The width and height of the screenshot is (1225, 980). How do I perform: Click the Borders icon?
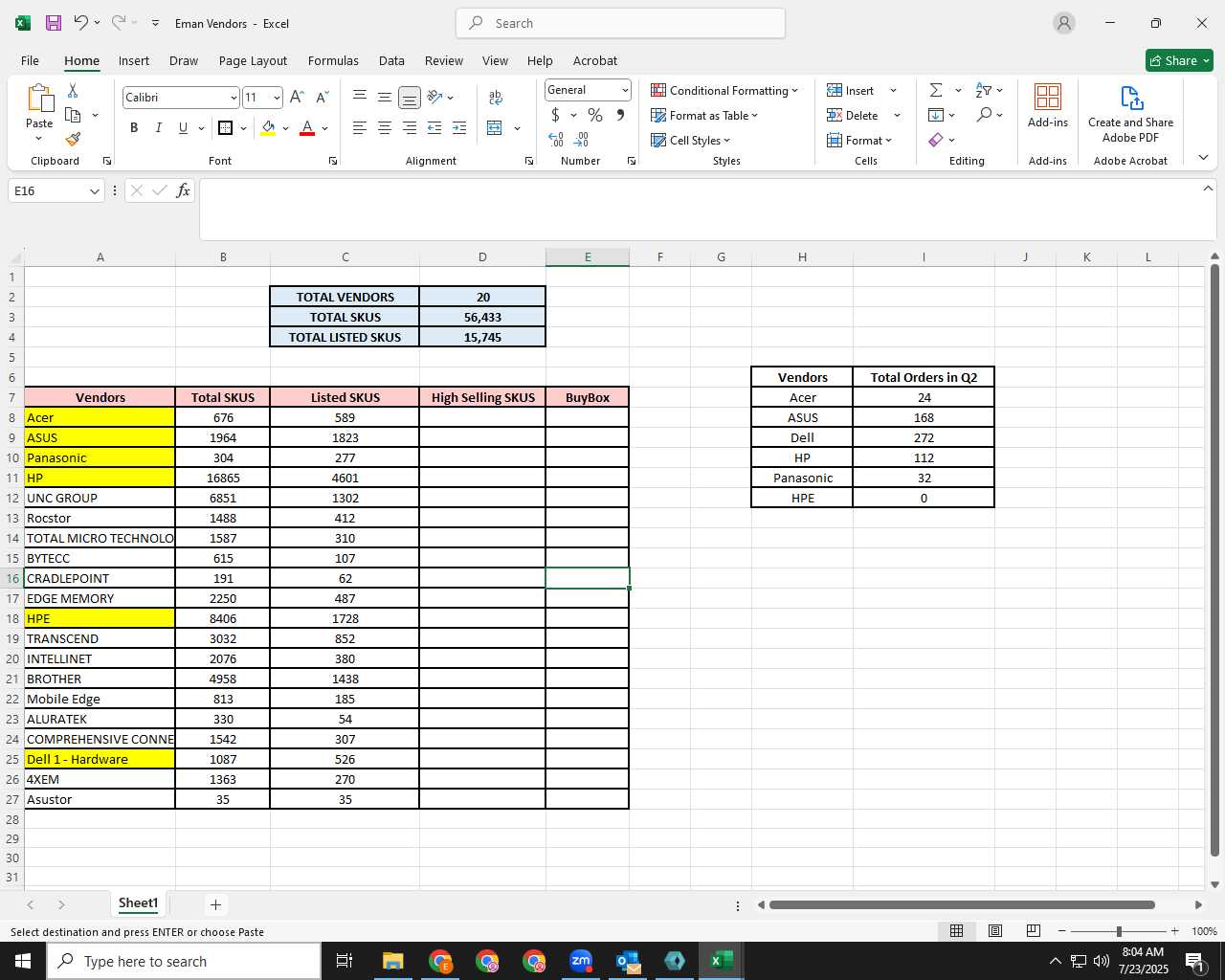click(x=225, y=128)
